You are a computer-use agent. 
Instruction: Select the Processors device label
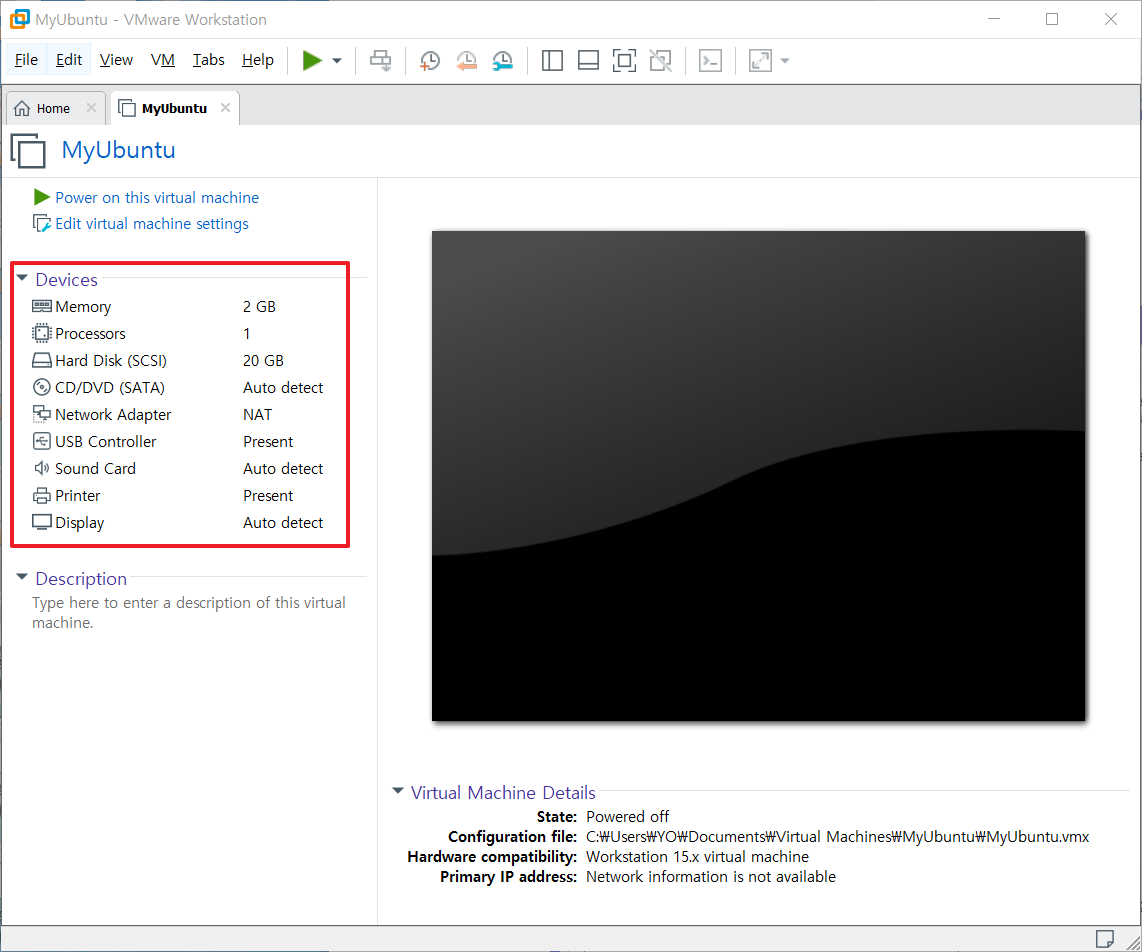[x=90, y=334]
